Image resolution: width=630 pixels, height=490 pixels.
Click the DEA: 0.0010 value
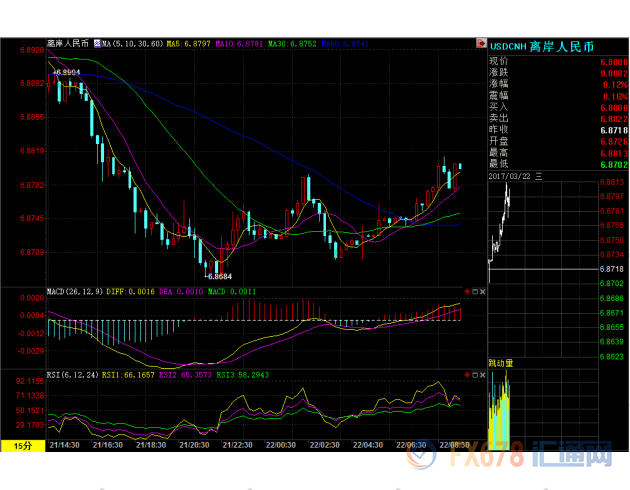pyautogui.click(x=181, y=292)
